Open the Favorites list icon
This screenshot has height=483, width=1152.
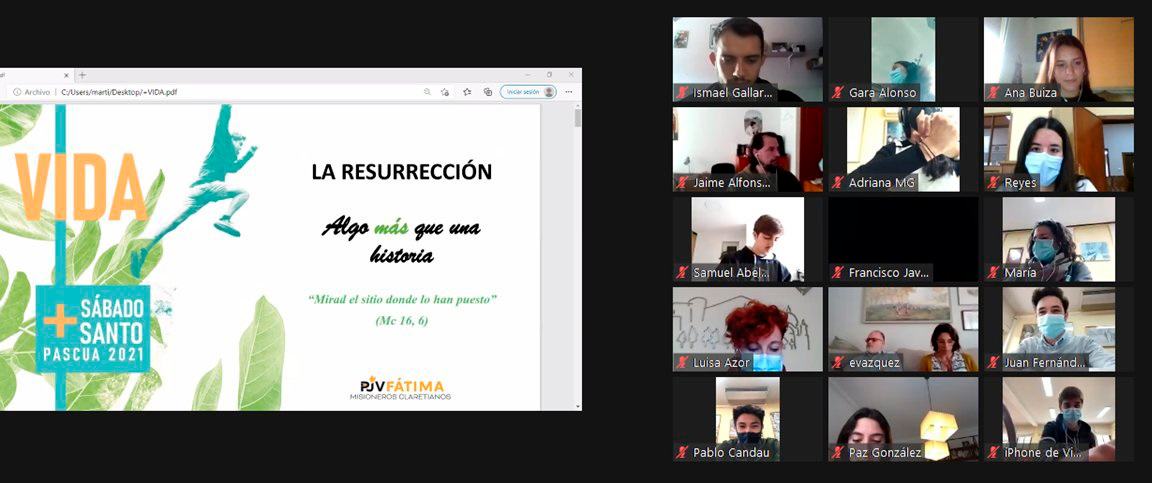pos(467,92)
